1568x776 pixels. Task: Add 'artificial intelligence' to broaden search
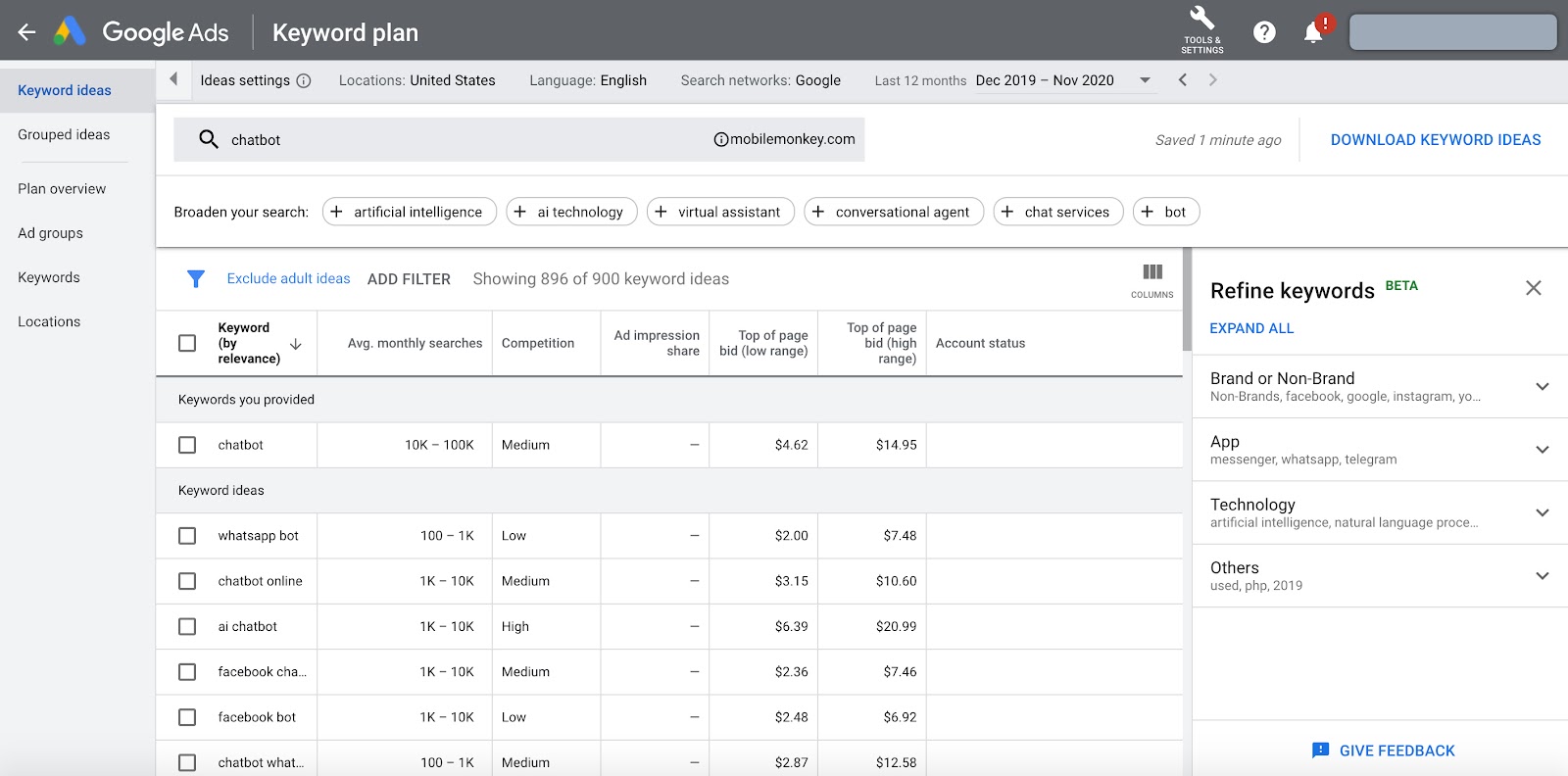pyautogui.click(x=409, y=212)
